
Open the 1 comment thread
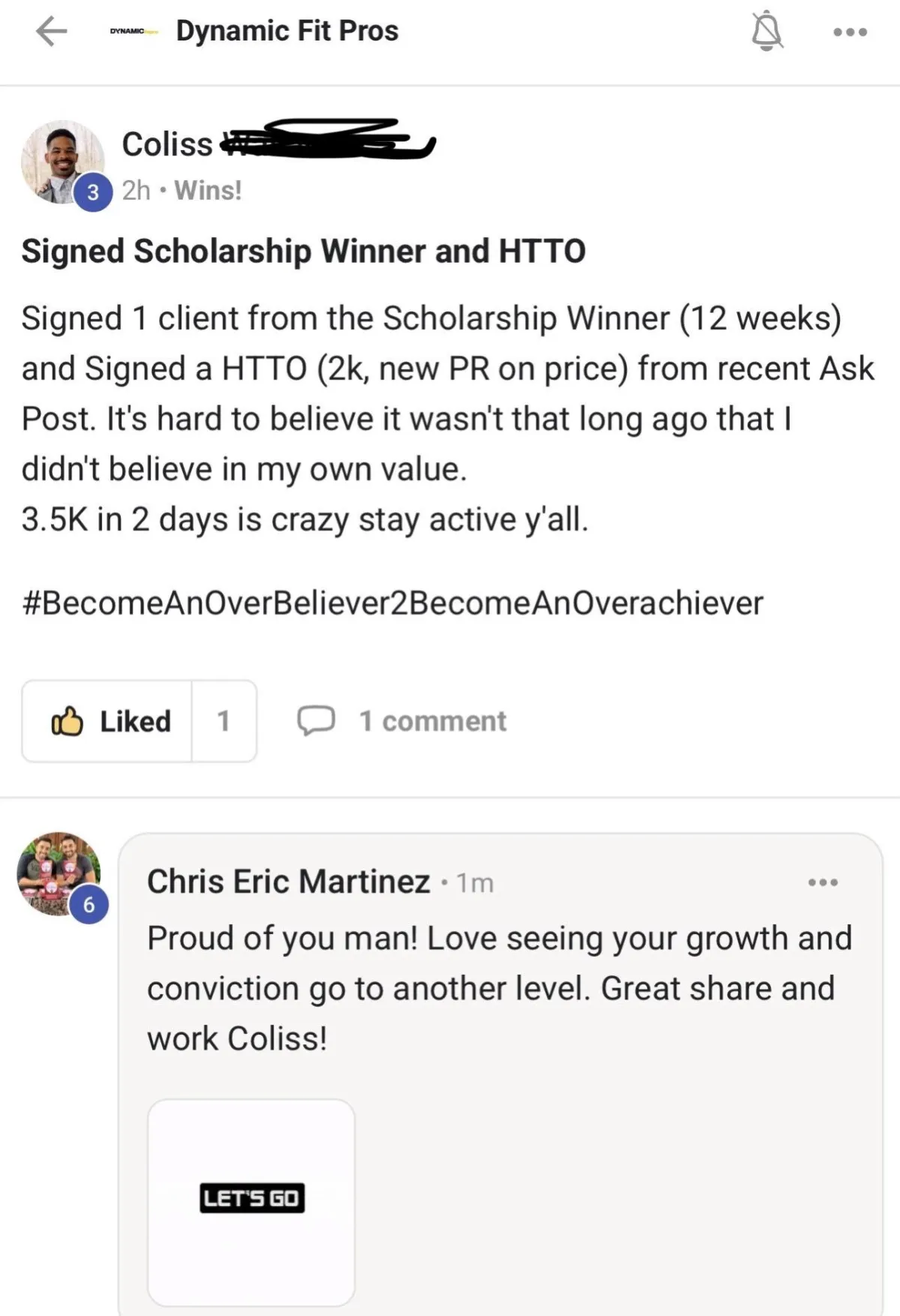point(433,721)
